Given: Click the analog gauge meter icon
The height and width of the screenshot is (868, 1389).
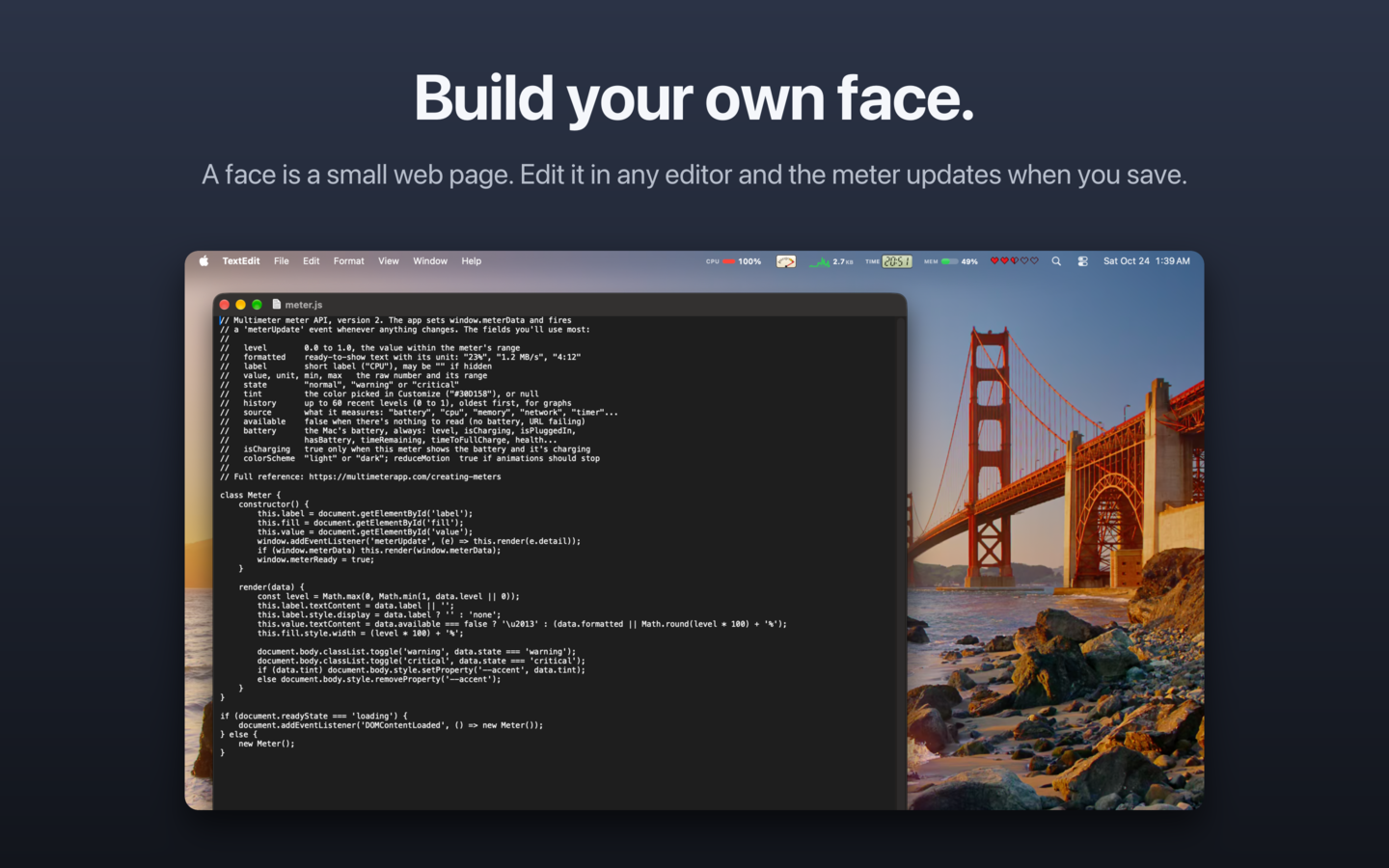Looking at the screenshot, I should coord(786,261).
